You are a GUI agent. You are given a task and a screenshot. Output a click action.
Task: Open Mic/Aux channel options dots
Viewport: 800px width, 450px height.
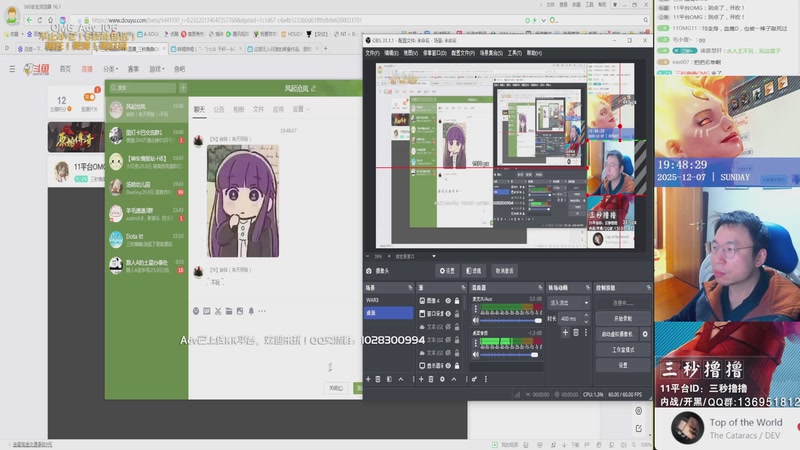476,309
